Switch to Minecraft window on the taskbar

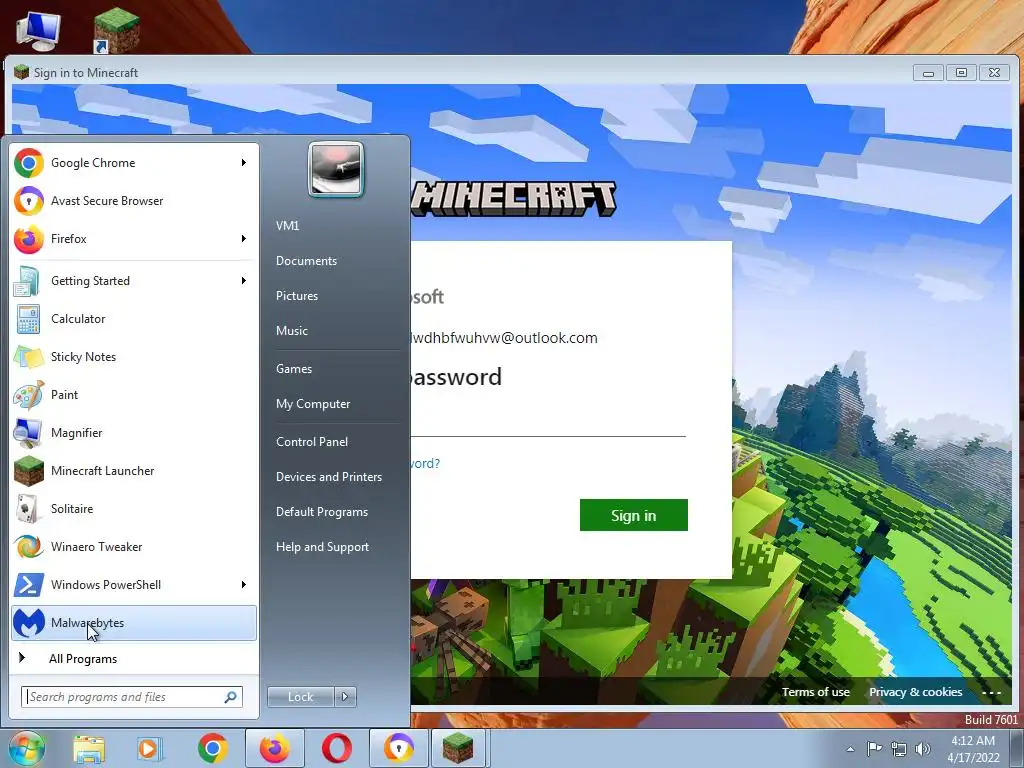coord(458,748)
